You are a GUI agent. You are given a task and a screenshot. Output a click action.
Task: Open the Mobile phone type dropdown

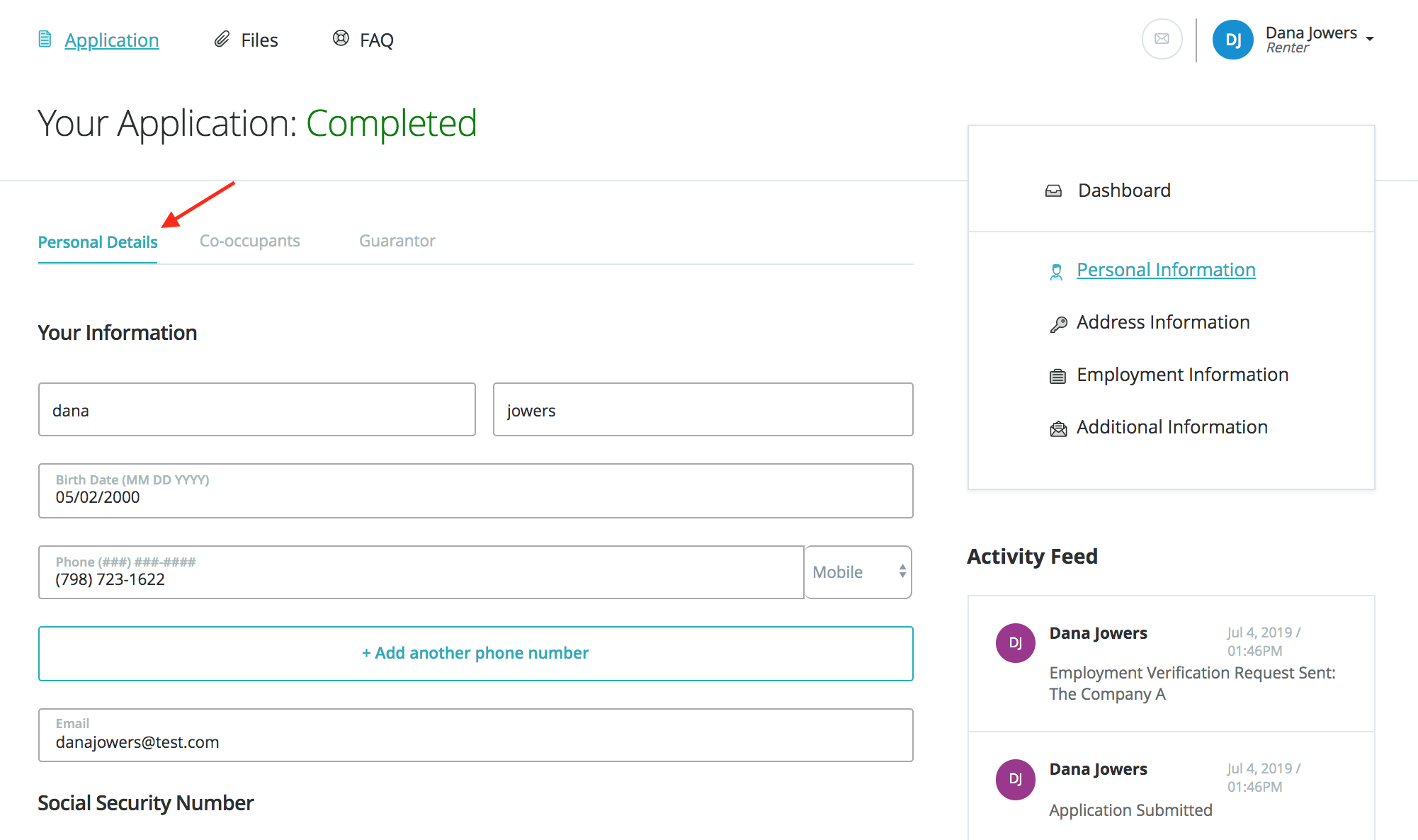click(858, 572)
